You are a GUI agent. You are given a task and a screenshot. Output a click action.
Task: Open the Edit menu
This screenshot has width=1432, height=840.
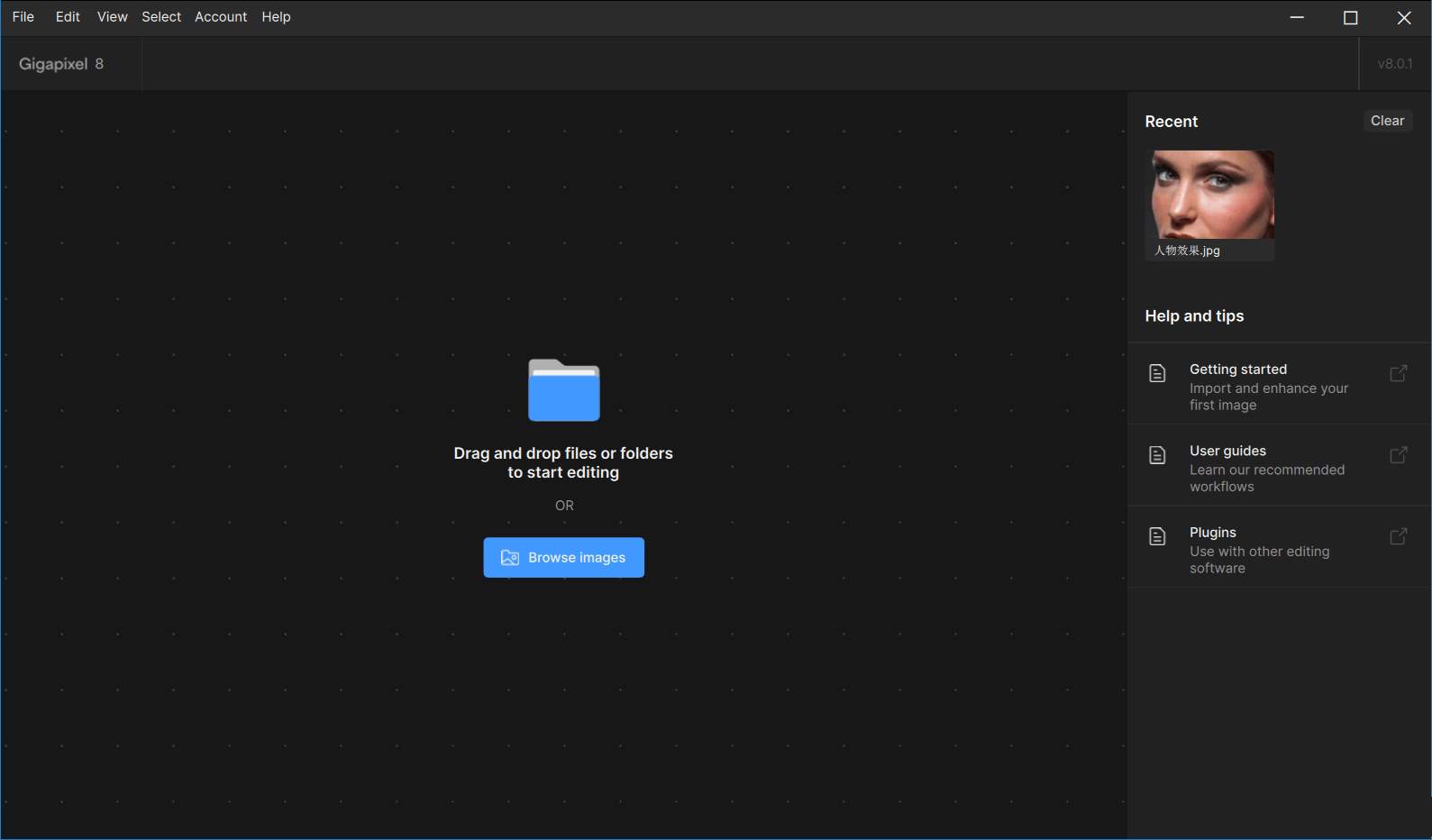tap(68, 17)
